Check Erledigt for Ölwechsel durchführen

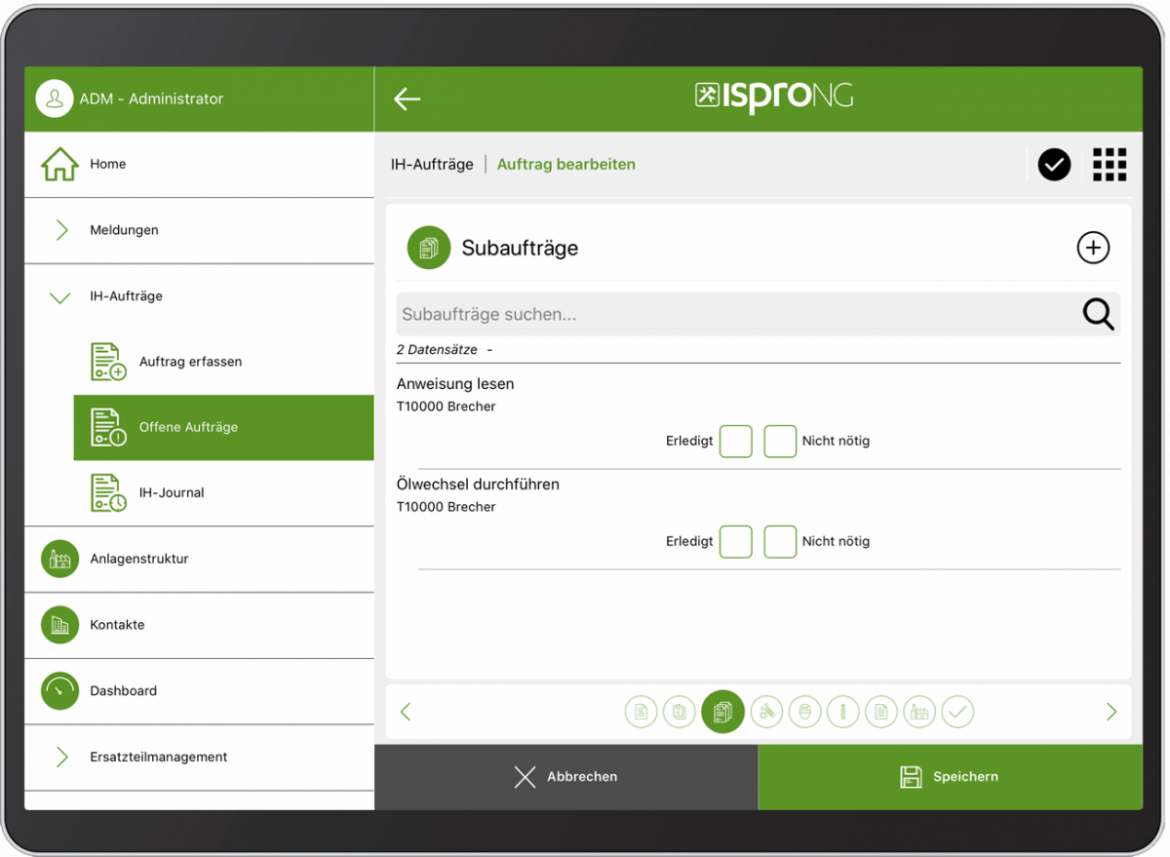(736, 541)
